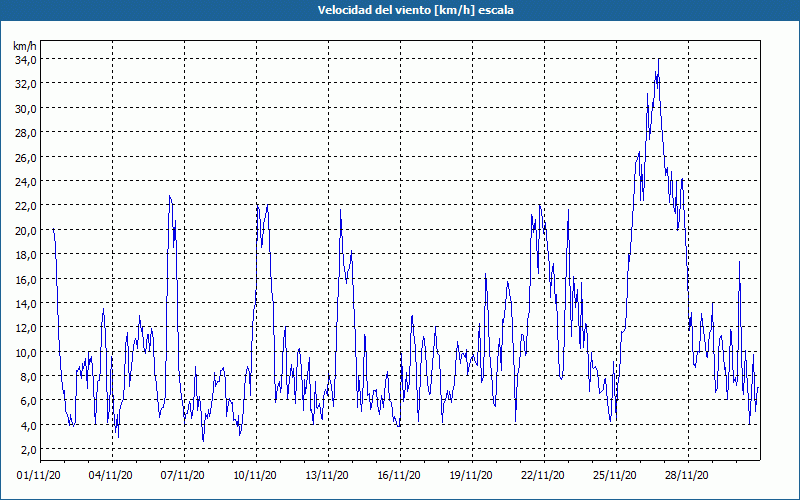Click the '14,0' y-axis value
Viewport: 800px width, 500px height.
tap(26, 304)
